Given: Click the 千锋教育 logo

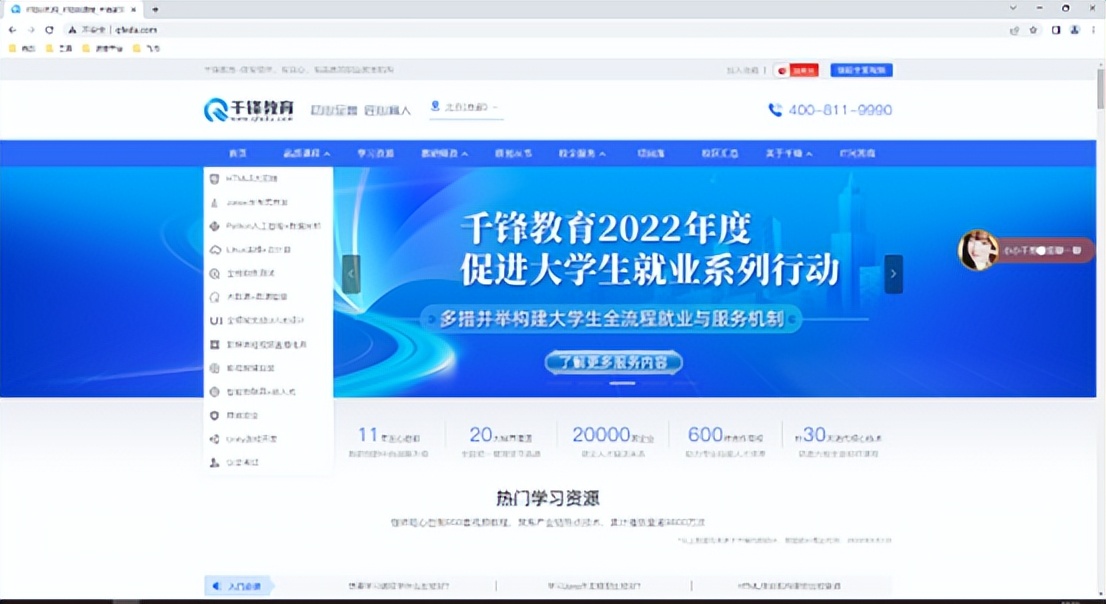Looking at the screenshot, I should 248,110.
